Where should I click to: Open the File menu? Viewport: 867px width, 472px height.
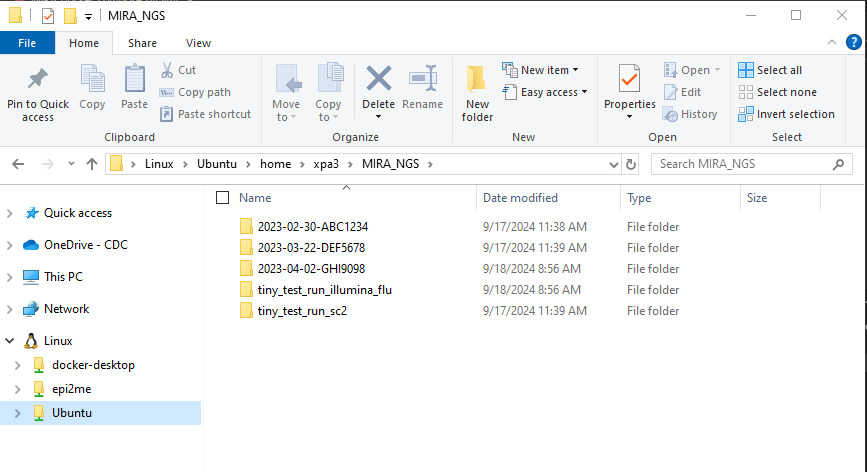point(27,43)
